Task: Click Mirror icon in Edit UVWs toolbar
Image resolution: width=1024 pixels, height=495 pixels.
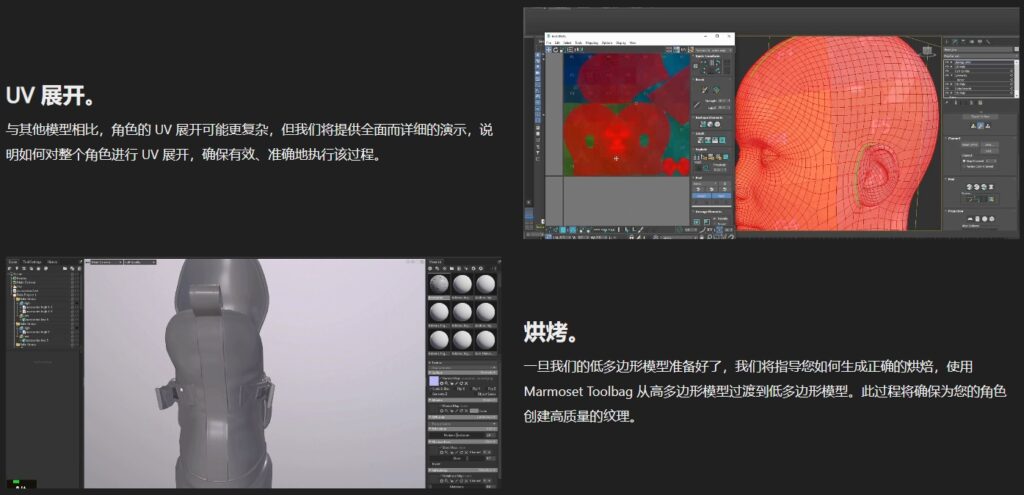Action: 578,50
